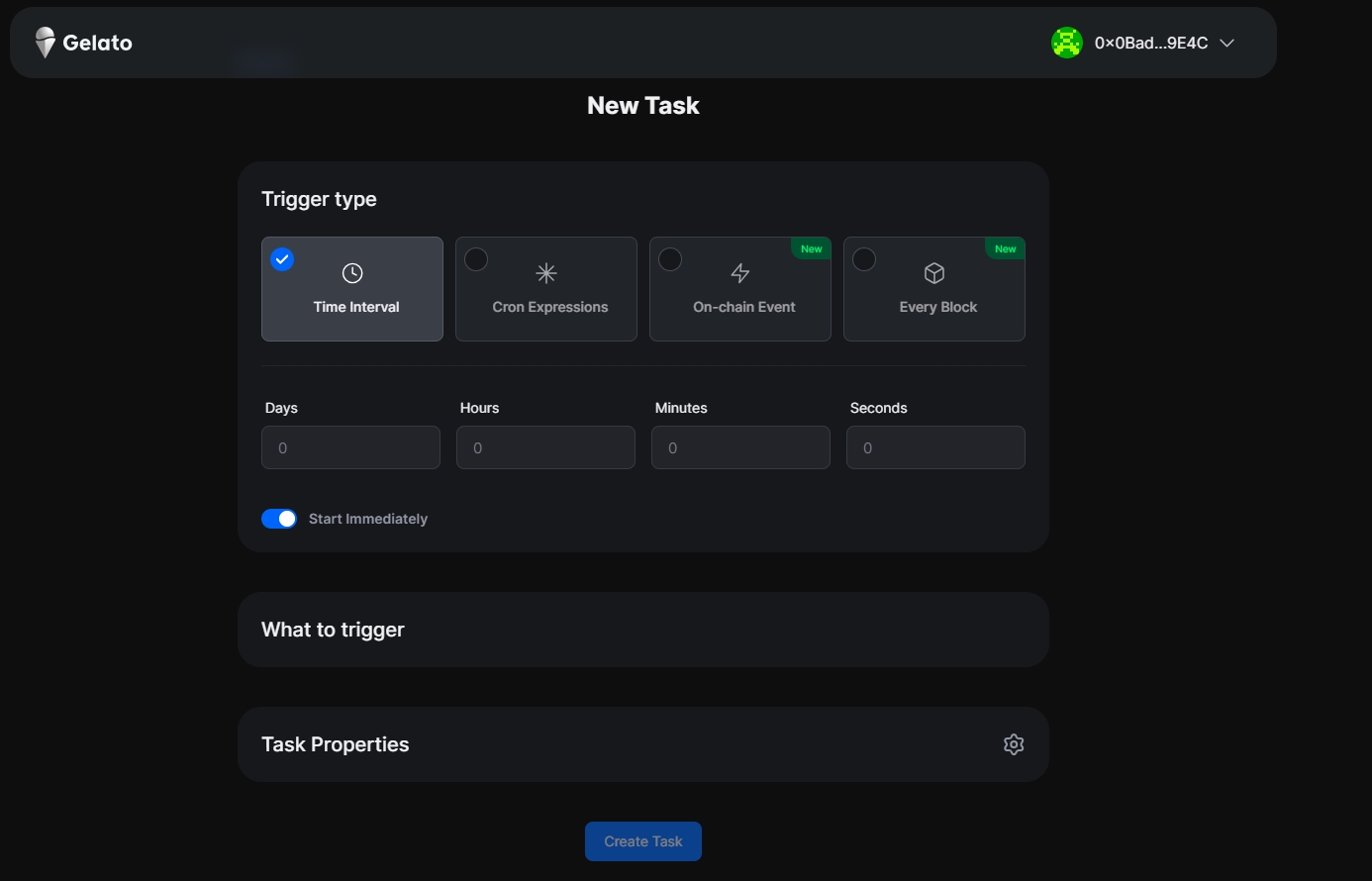Select the Cron Expressions radio button

pyautogui.click(x=476, y=259)
